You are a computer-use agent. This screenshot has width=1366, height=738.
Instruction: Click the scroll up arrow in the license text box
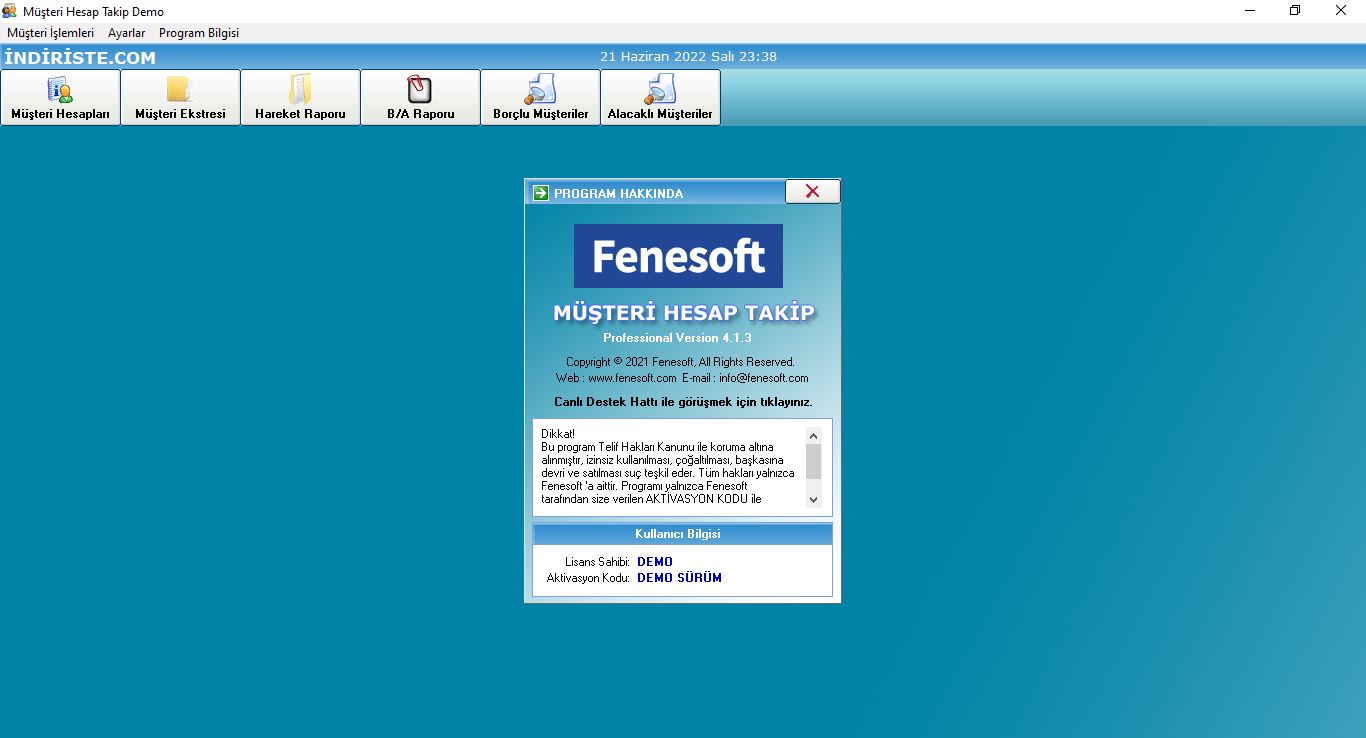click(813, 435)
